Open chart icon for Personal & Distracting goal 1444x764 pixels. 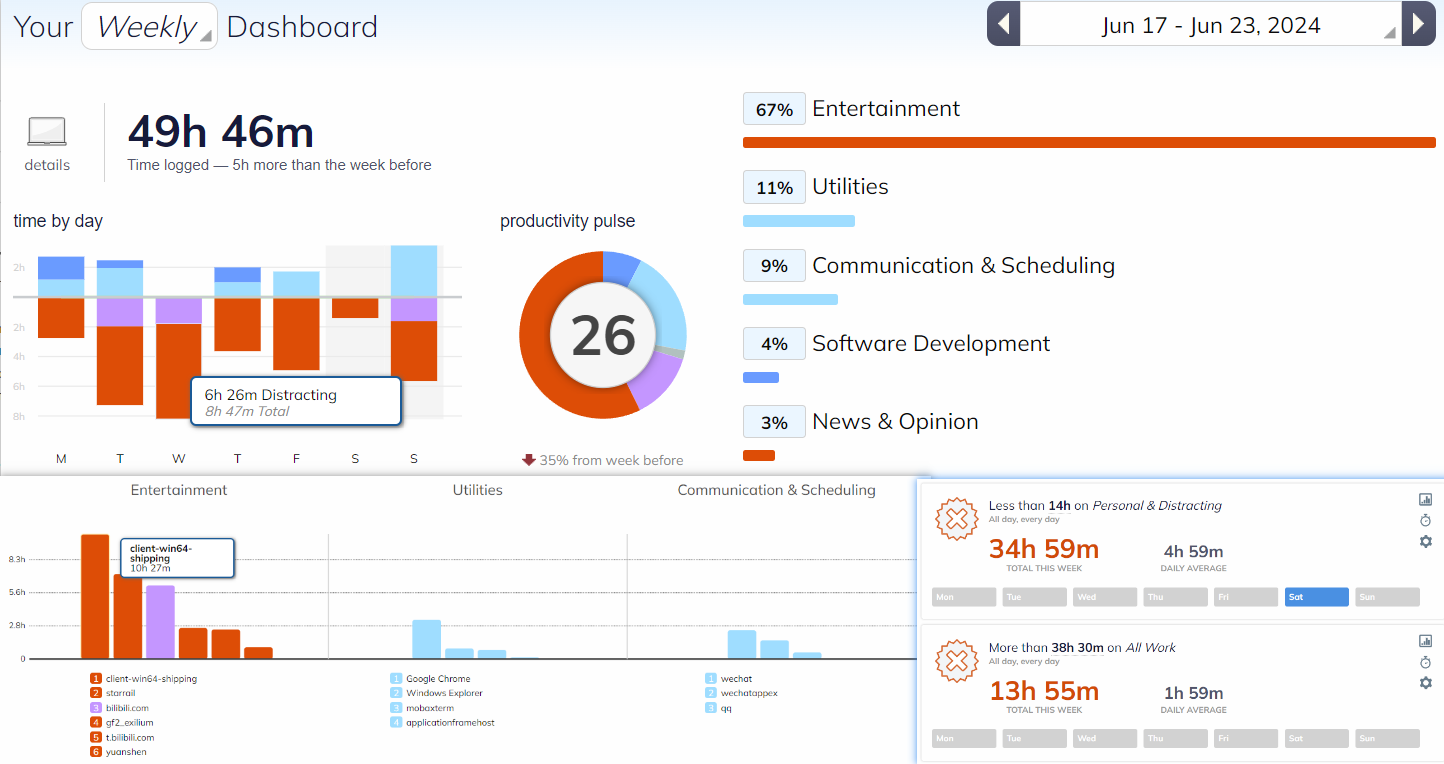(1425, 500)
